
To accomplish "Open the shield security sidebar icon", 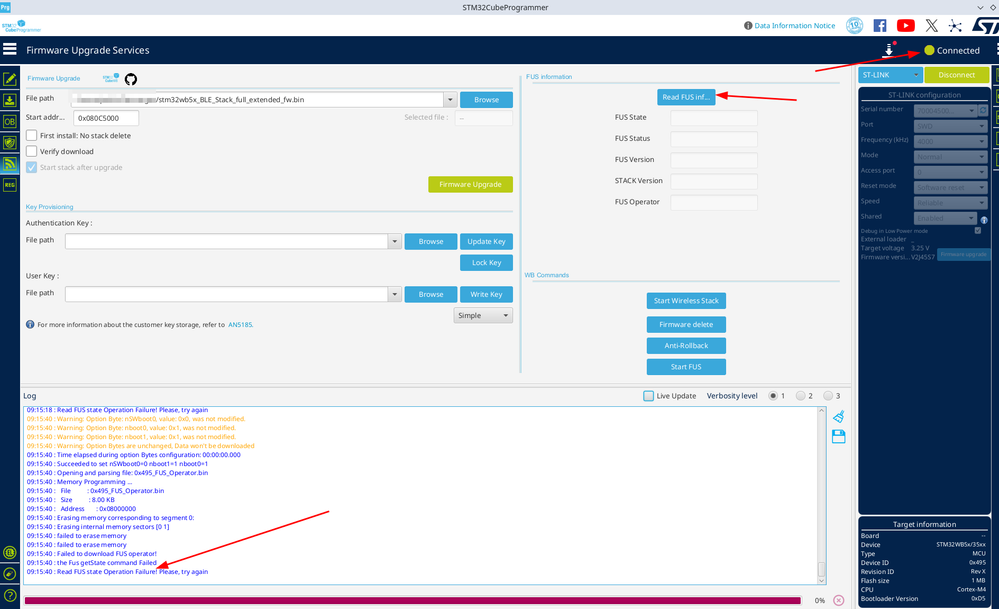I will (x=10, y=143).
